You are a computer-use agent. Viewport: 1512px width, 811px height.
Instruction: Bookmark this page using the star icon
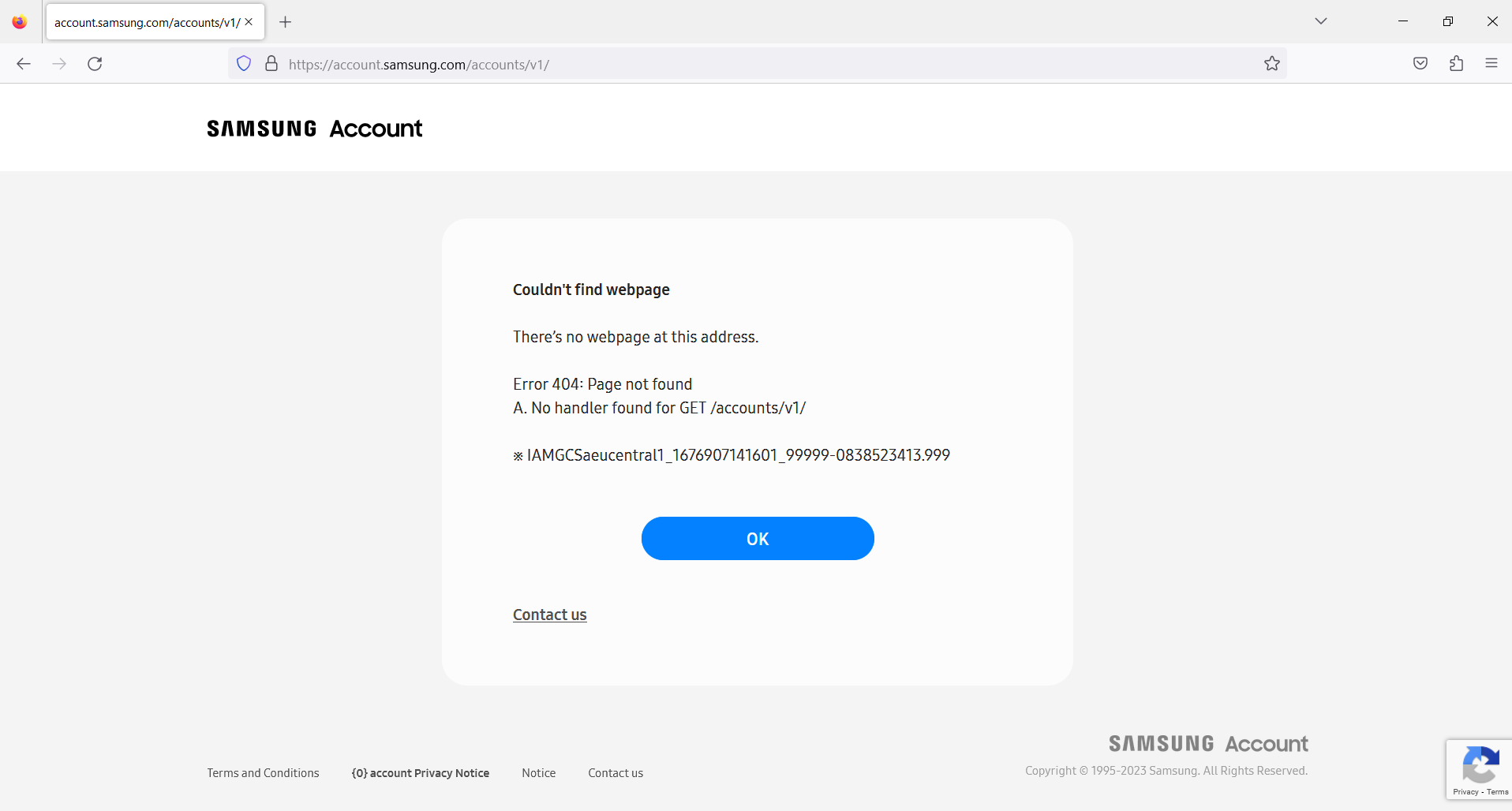[1272, 63]
